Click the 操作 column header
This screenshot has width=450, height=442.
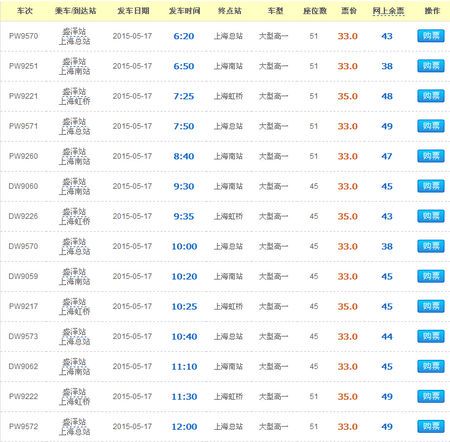(x=432, y=11)
